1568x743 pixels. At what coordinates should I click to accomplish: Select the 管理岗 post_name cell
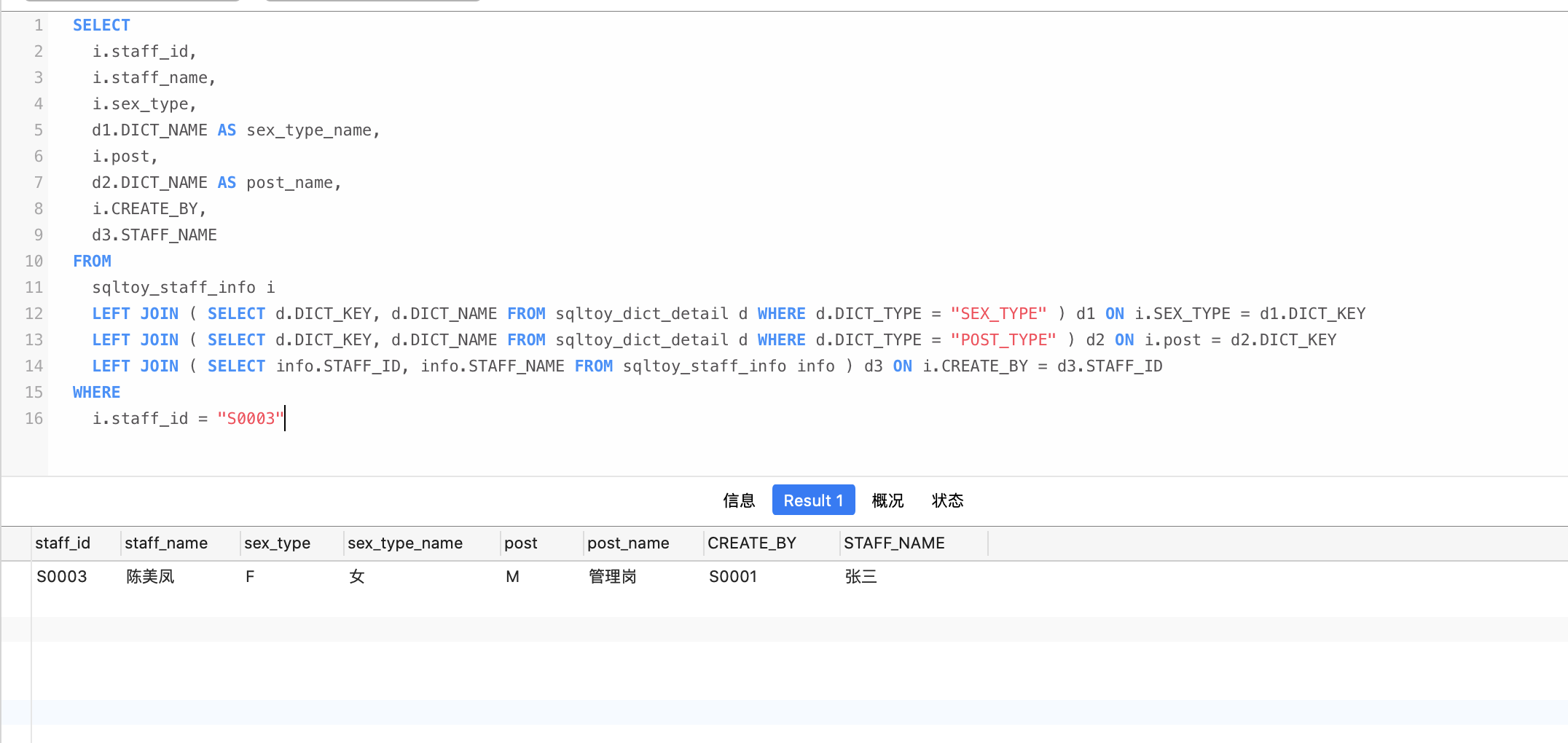[611, 576]
